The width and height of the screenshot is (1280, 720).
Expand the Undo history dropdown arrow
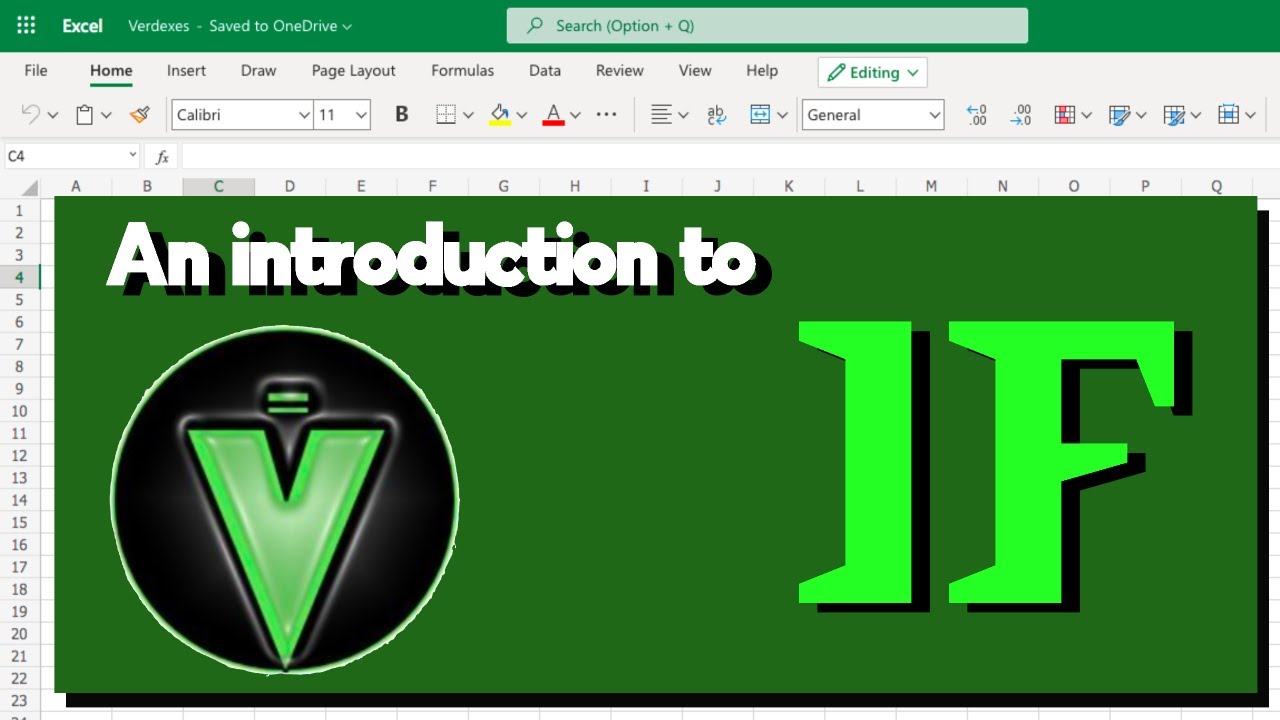pyautogui.click(x=53, y=116)
